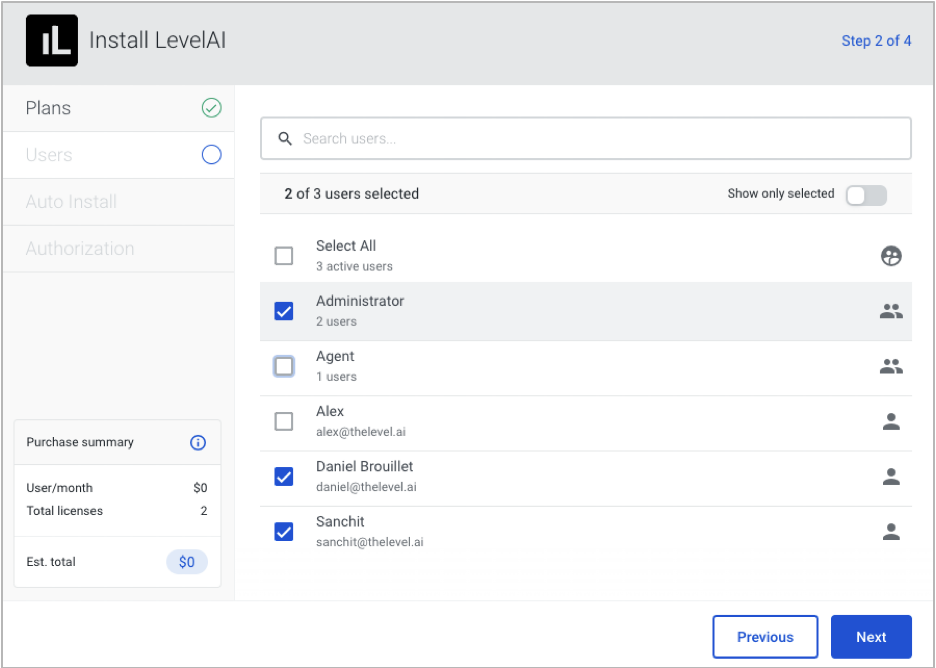This screenshot has height=668, width=936.
Task: Click the Administrator group icon
Action: pyautogui.click(x=891, y=311)
